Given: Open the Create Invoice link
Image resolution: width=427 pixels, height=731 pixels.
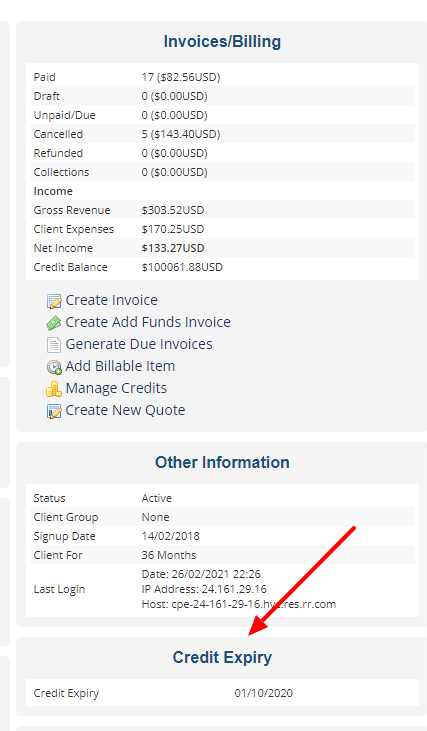Looking at the screenshot, I should coord(111,300).
